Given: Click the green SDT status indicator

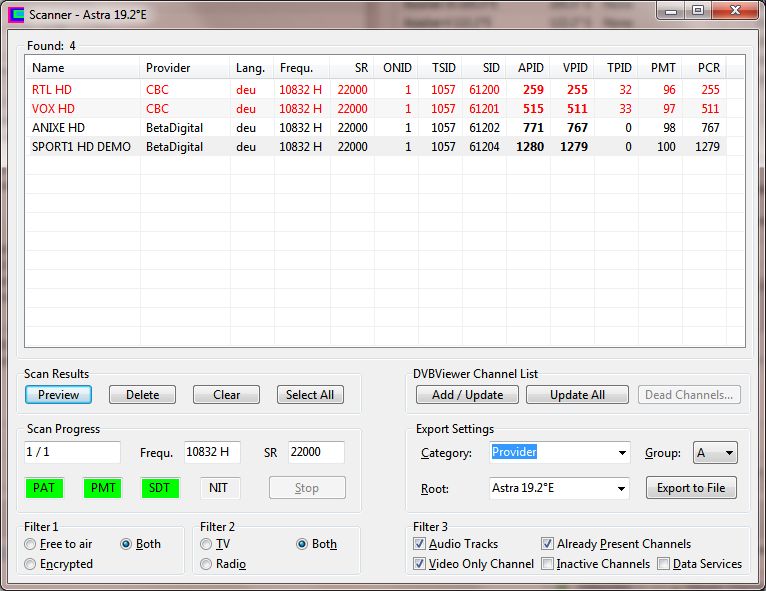Looking at the screenshot, I should (160, 488).
